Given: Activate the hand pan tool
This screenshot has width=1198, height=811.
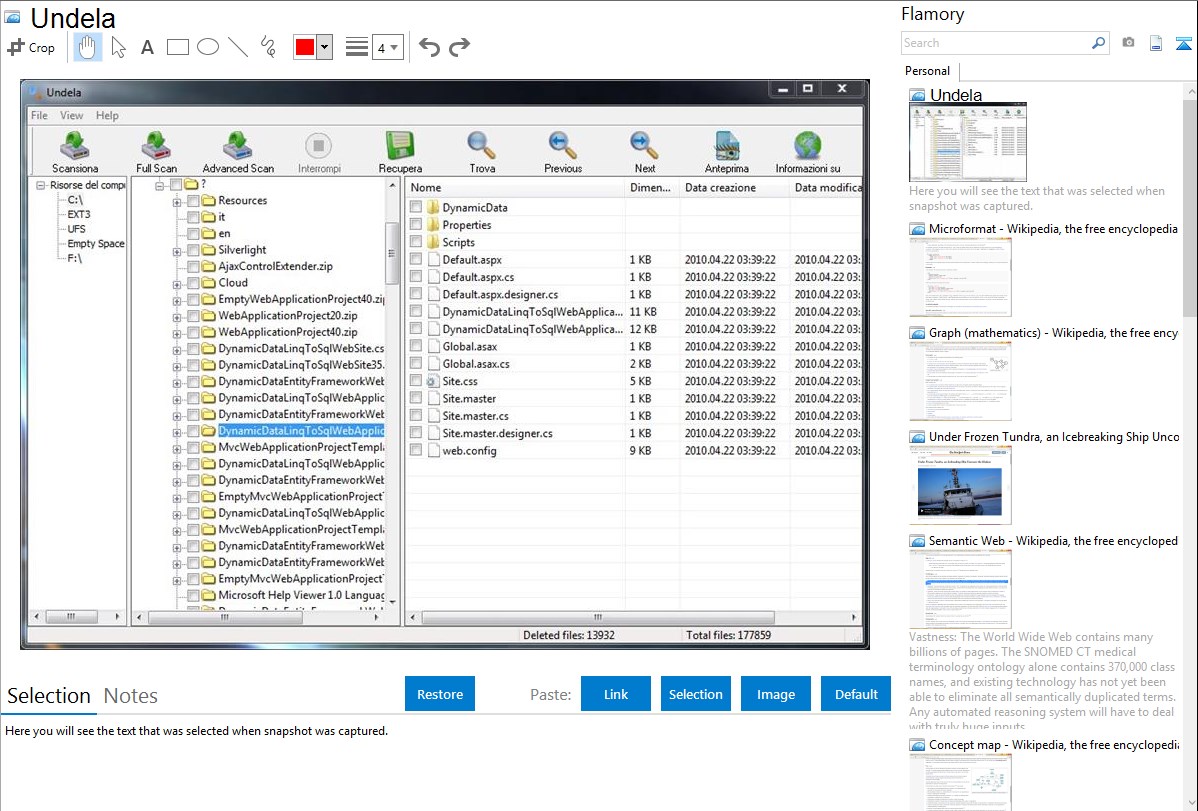Looking at the screenshot, I should click(88, 47).
